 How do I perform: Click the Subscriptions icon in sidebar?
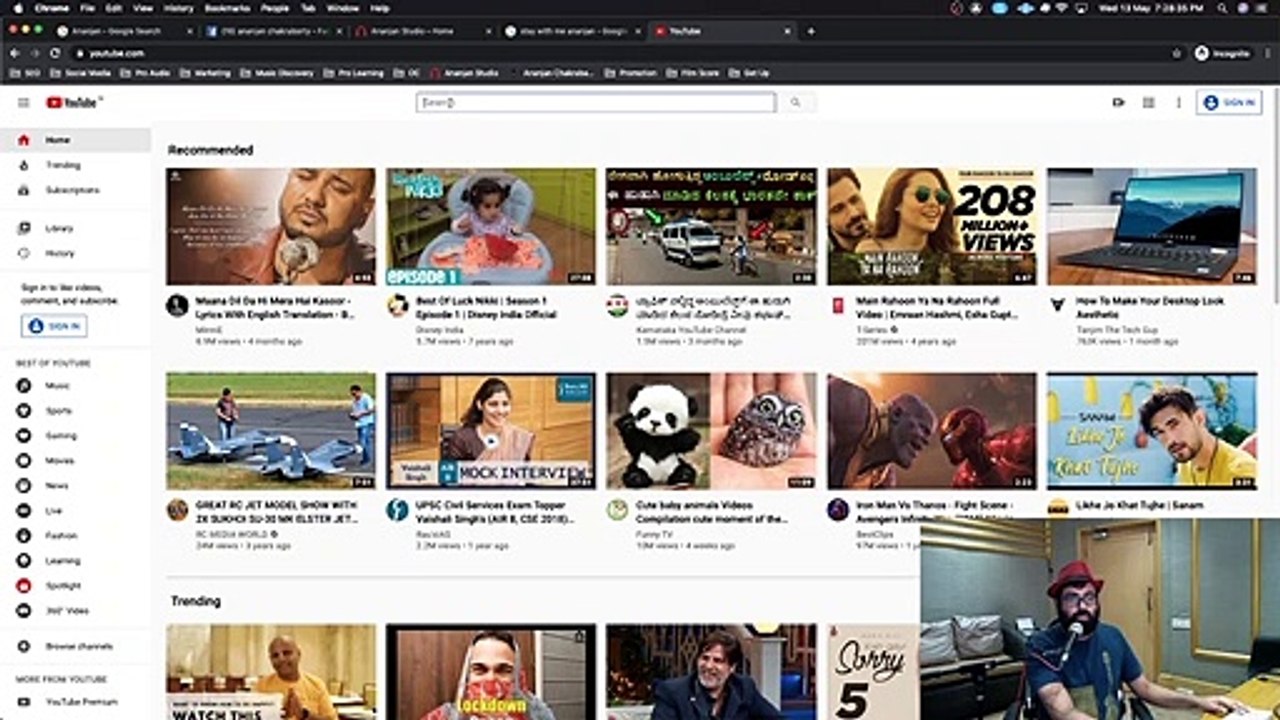[24, 190]
